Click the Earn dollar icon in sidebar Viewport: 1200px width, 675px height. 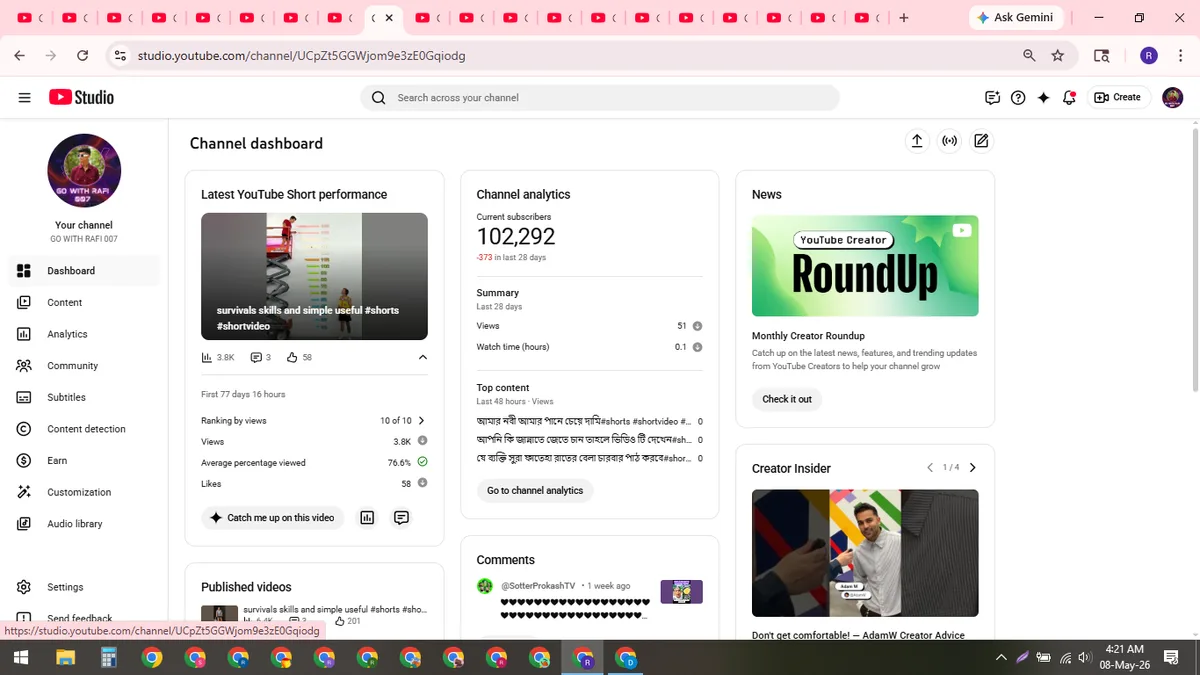click(24, 460)
